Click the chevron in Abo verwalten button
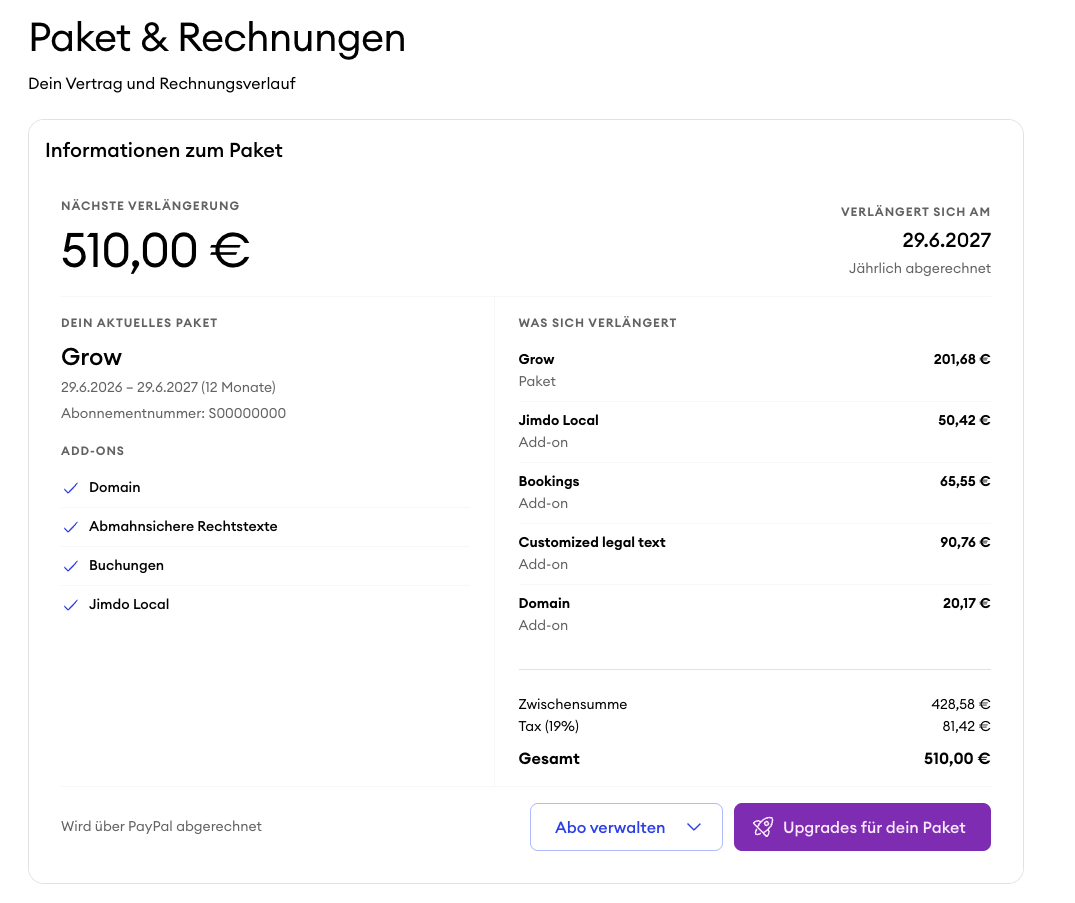The width and height of the screenshot is (1075, 903). tap(694, 827)
